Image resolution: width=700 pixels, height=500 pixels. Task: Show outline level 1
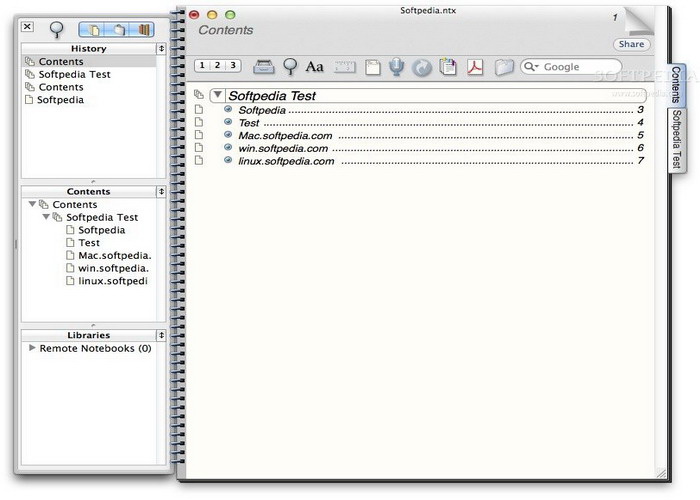coord(202,66)
